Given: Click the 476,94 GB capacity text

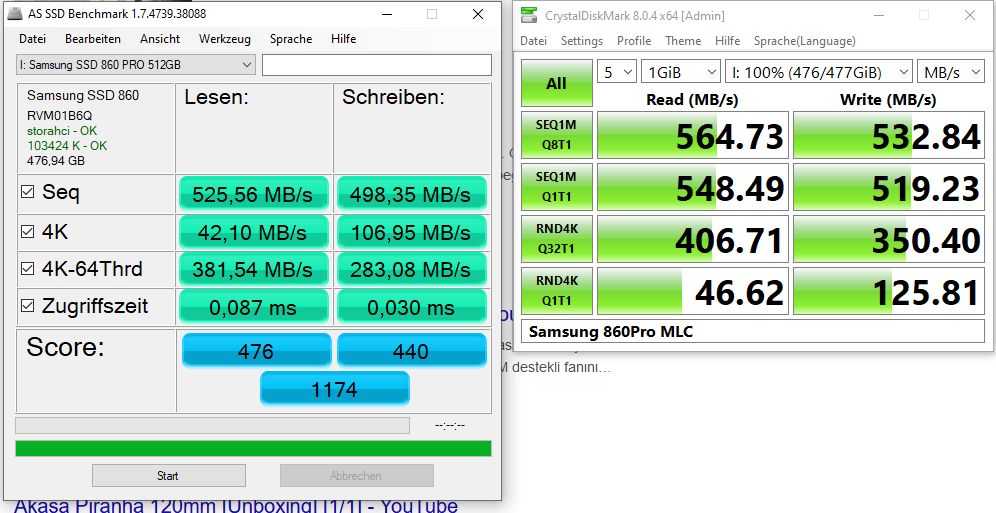Looking at the screenshot, I should click(56, 161).
